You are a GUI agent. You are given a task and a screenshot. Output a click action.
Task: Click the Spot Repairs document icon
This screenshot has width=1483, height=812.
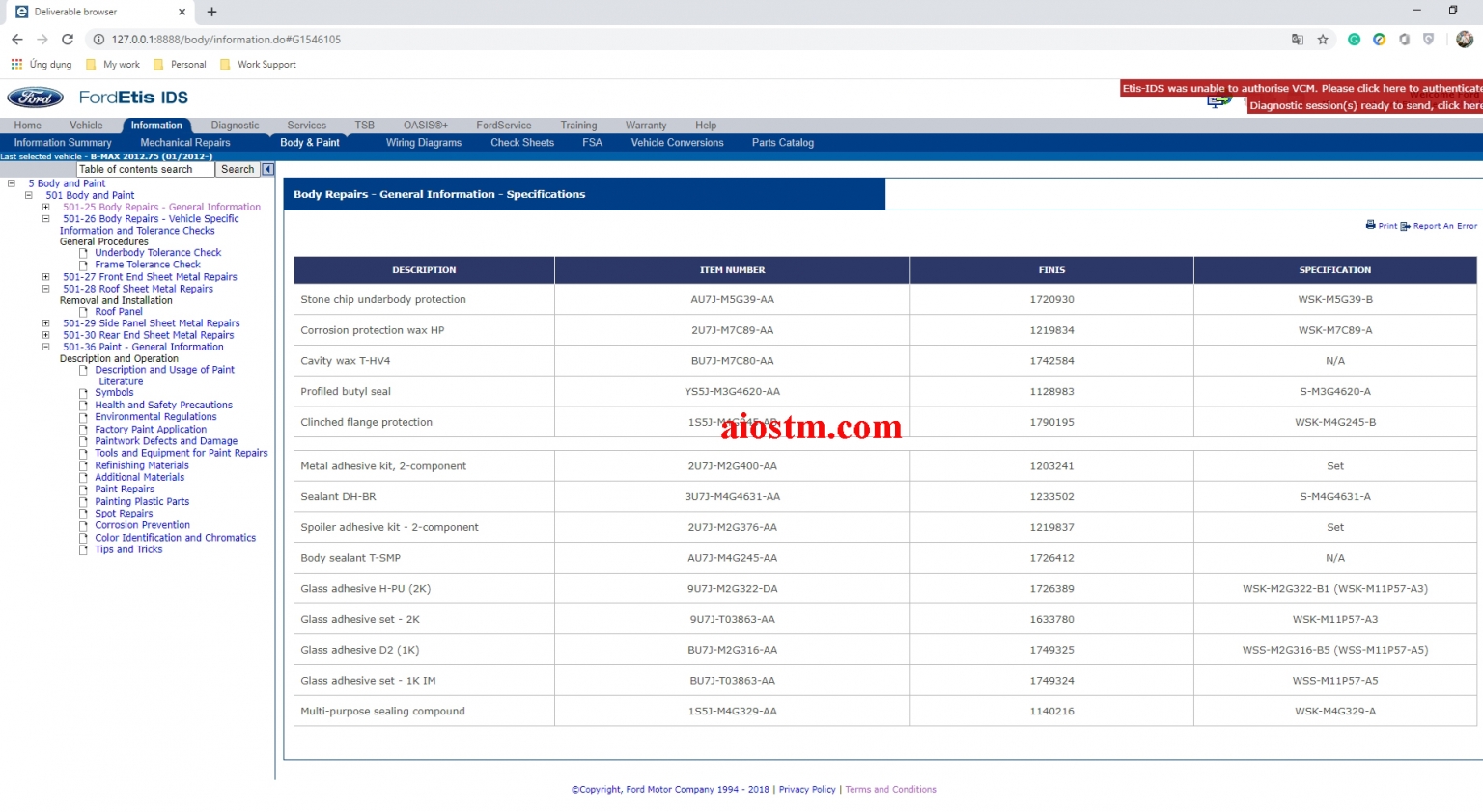click(84, 514)
